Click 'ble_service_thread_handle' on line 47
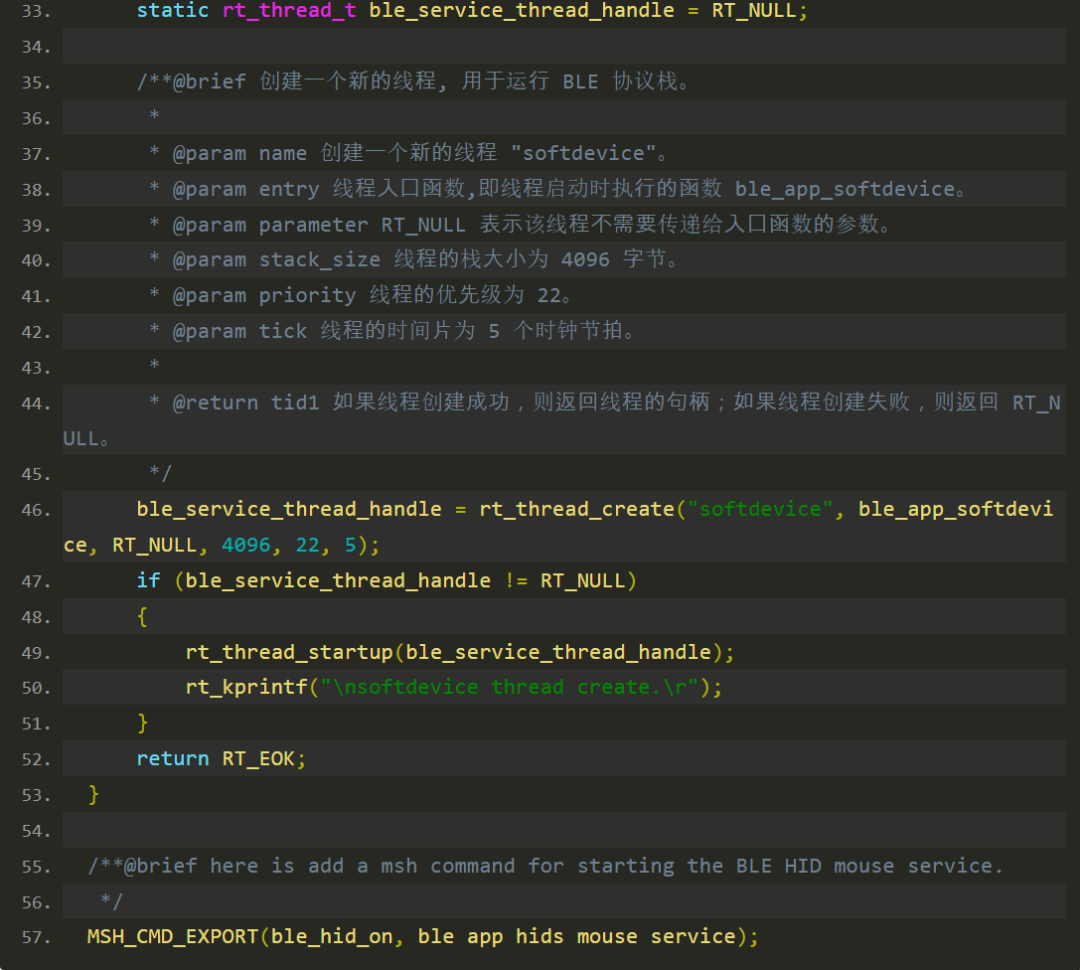Viewport: 1080px width, 970px height. [338, 581]
